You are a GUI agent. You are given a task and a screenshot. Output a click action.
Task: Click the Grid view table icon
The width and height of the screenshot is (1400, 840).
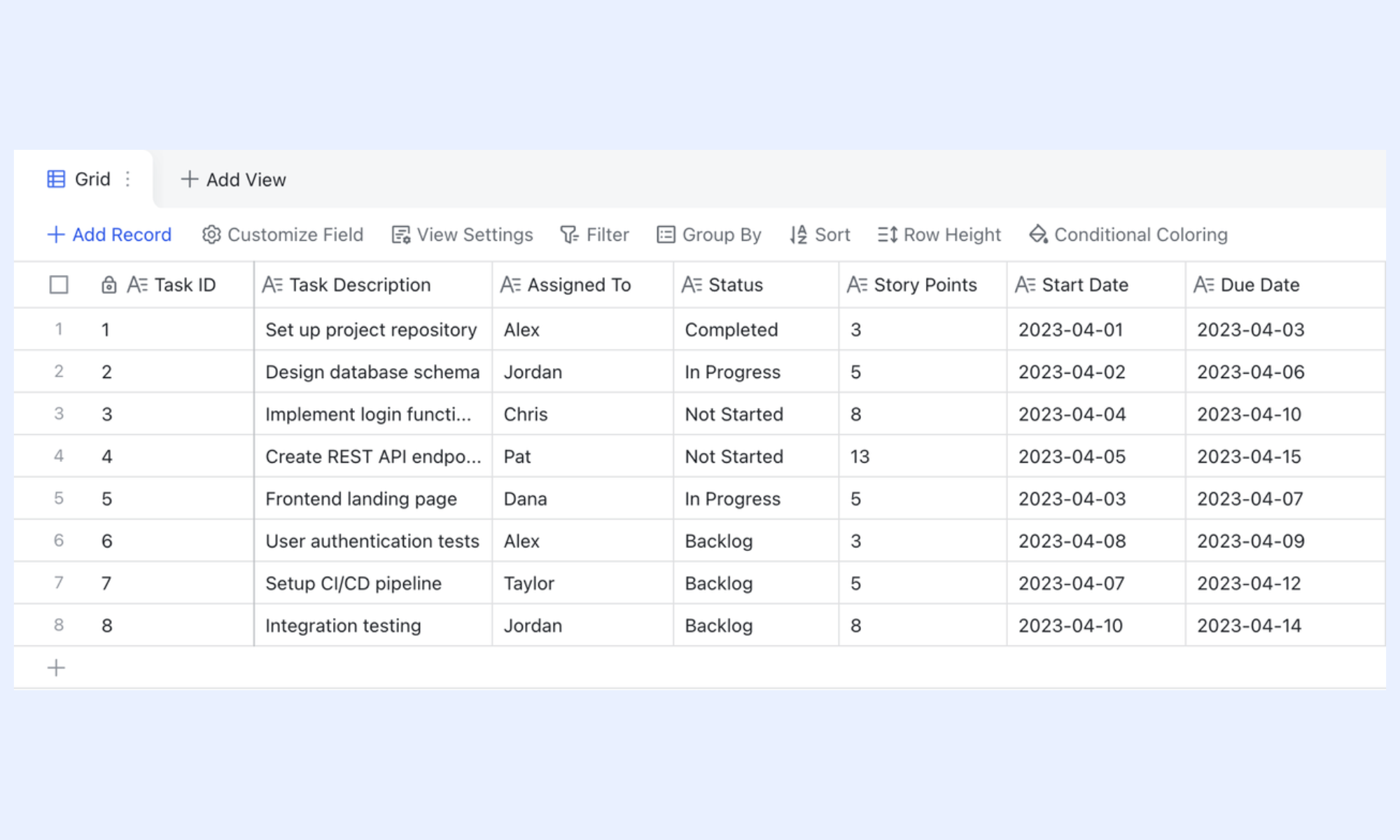click(56, 179)
